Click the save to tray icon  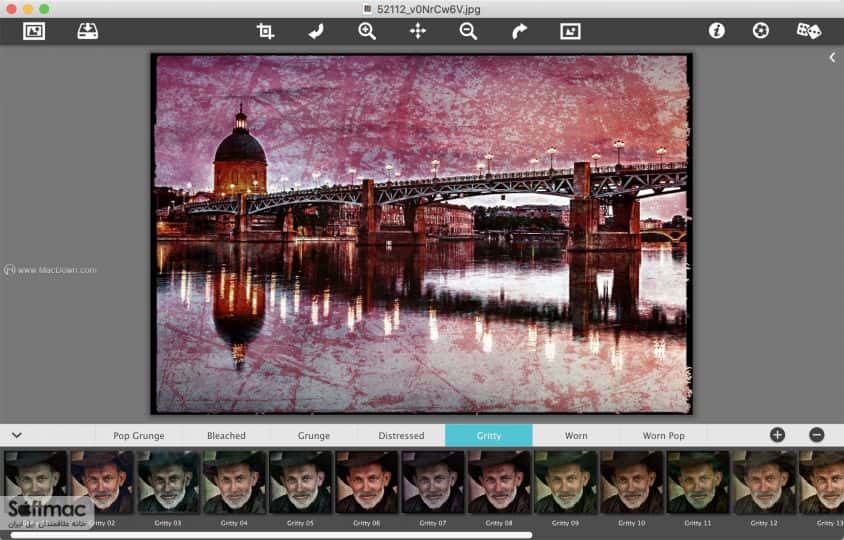click(x=87, y=31)
